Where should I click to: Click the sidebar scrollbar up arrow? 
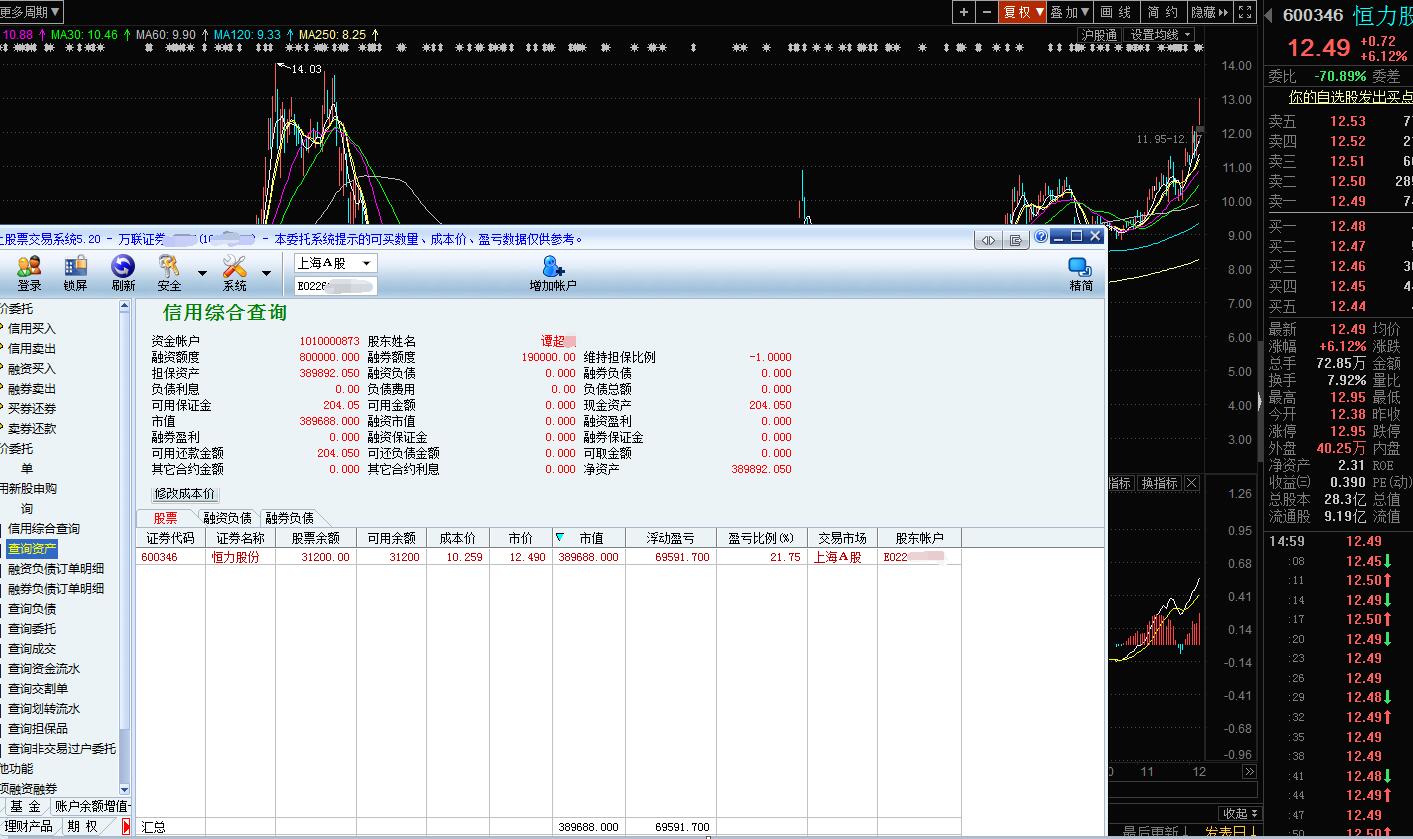coord(125,307)
